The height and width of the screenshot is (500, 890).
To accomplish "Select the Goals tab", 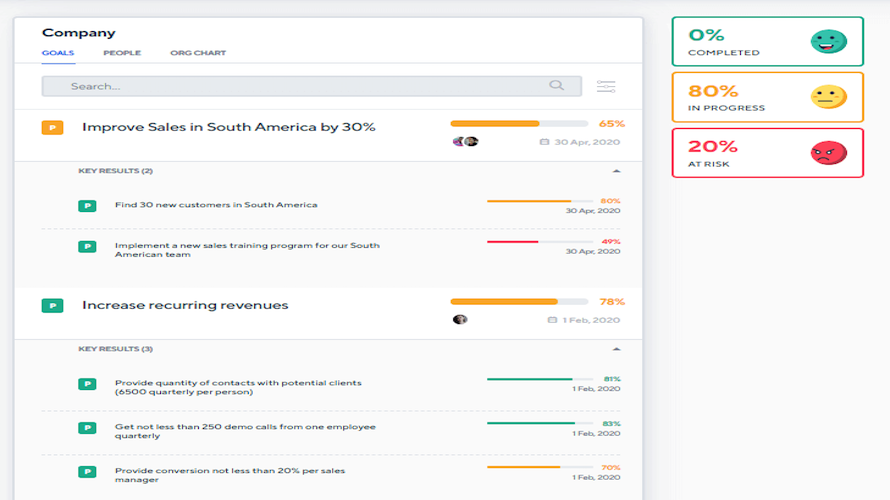I will click(58, 53).
